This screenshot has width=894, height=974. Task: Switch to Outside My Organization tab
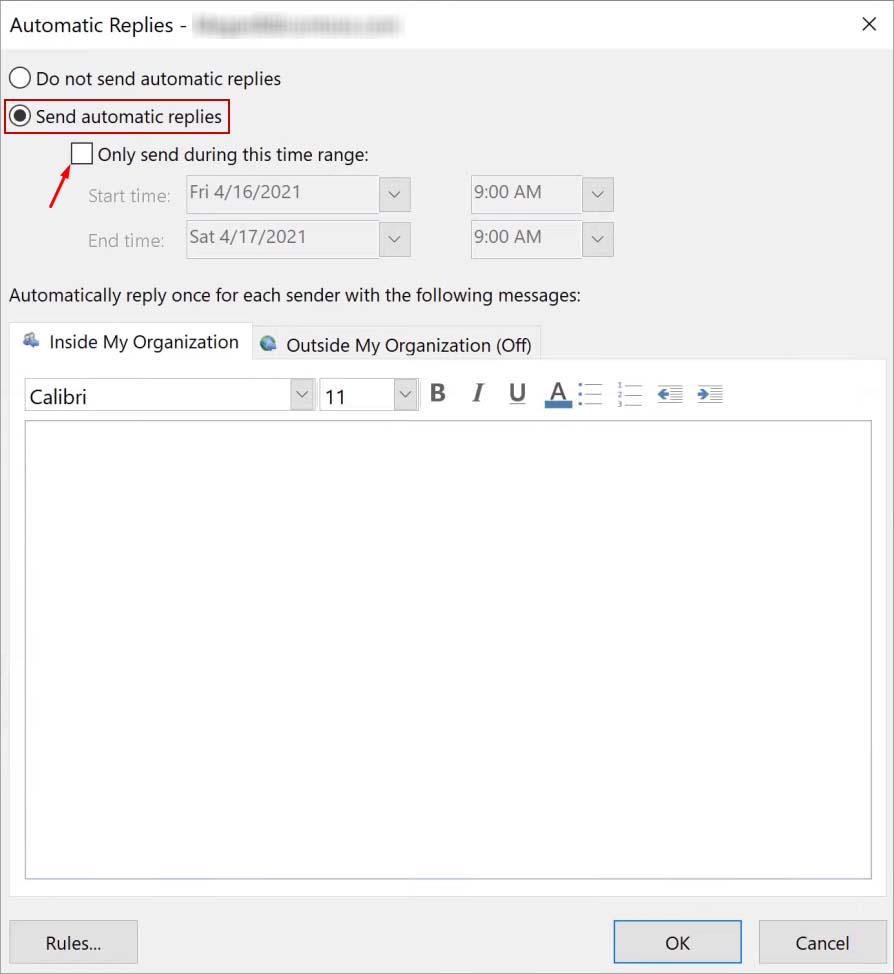tap(397, 344)
